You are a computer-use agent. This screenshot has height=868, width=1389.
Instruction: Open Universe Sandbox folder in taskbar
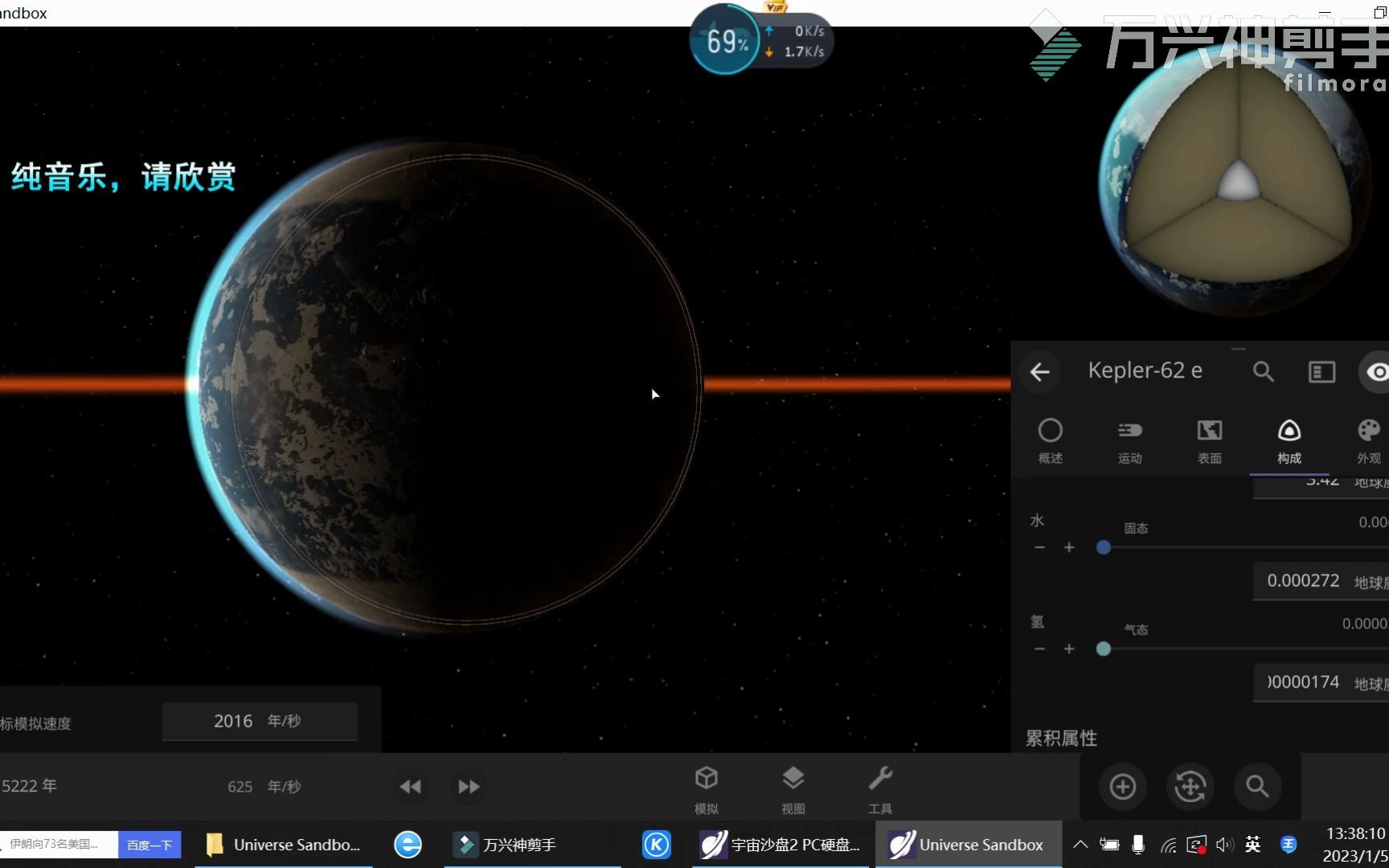click(x=284, y=845)
